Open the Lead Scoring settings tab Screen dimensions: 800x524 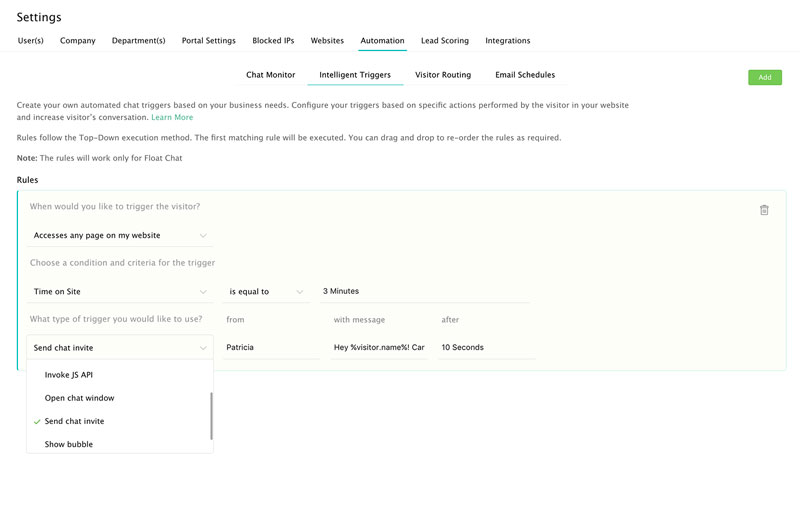point(444,41)
